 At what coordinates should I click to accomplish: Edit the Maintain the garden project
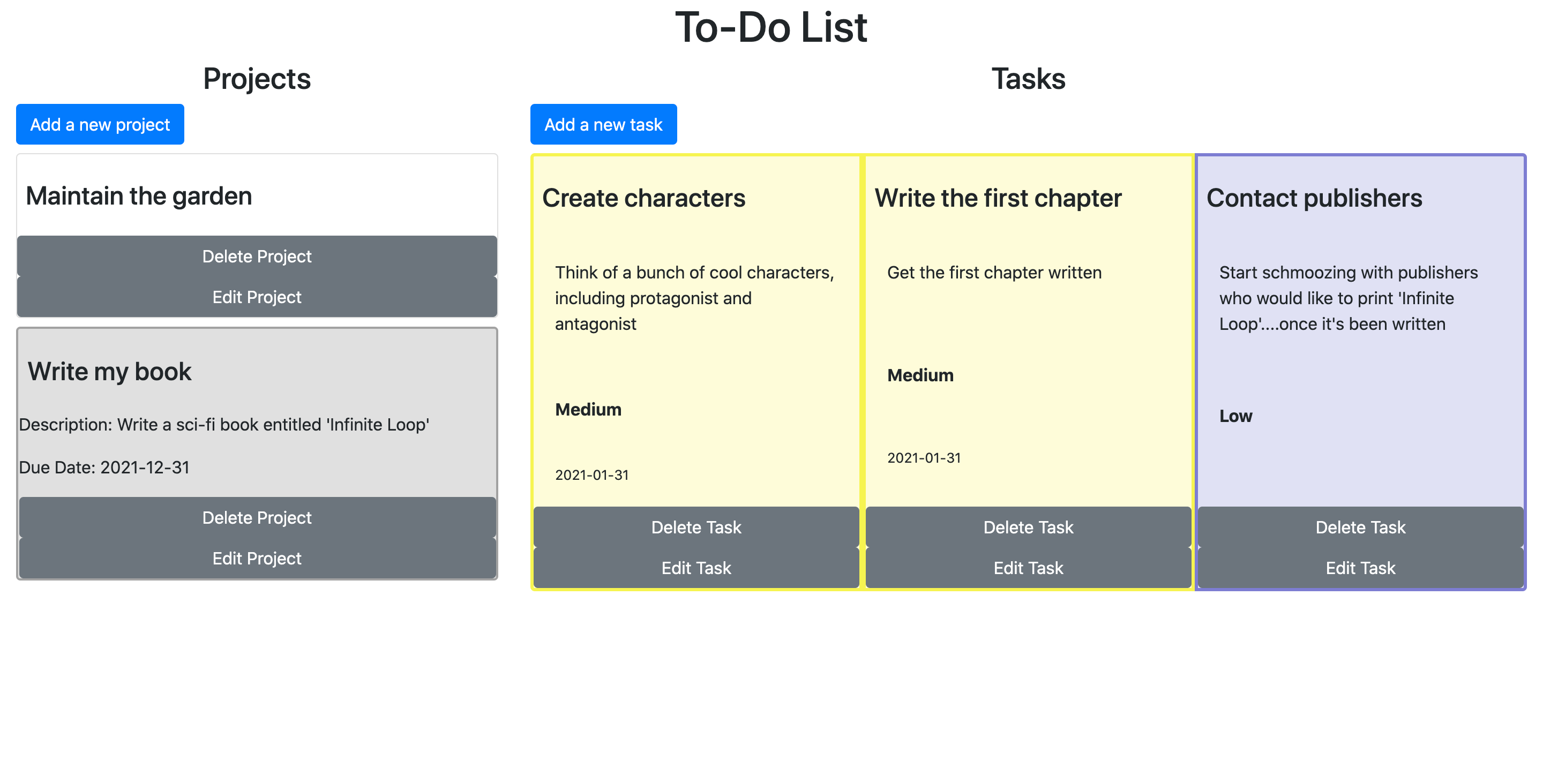[257, 297]
